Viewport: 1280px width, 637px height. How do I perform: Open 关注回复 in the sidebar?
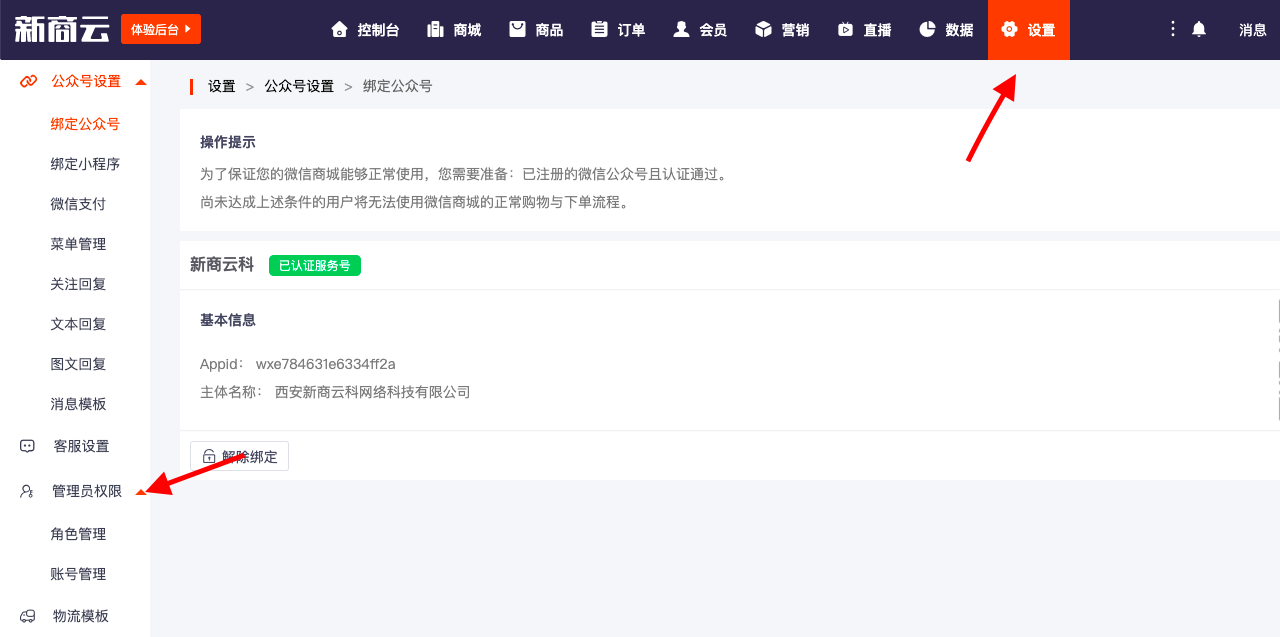pos(78,284)
